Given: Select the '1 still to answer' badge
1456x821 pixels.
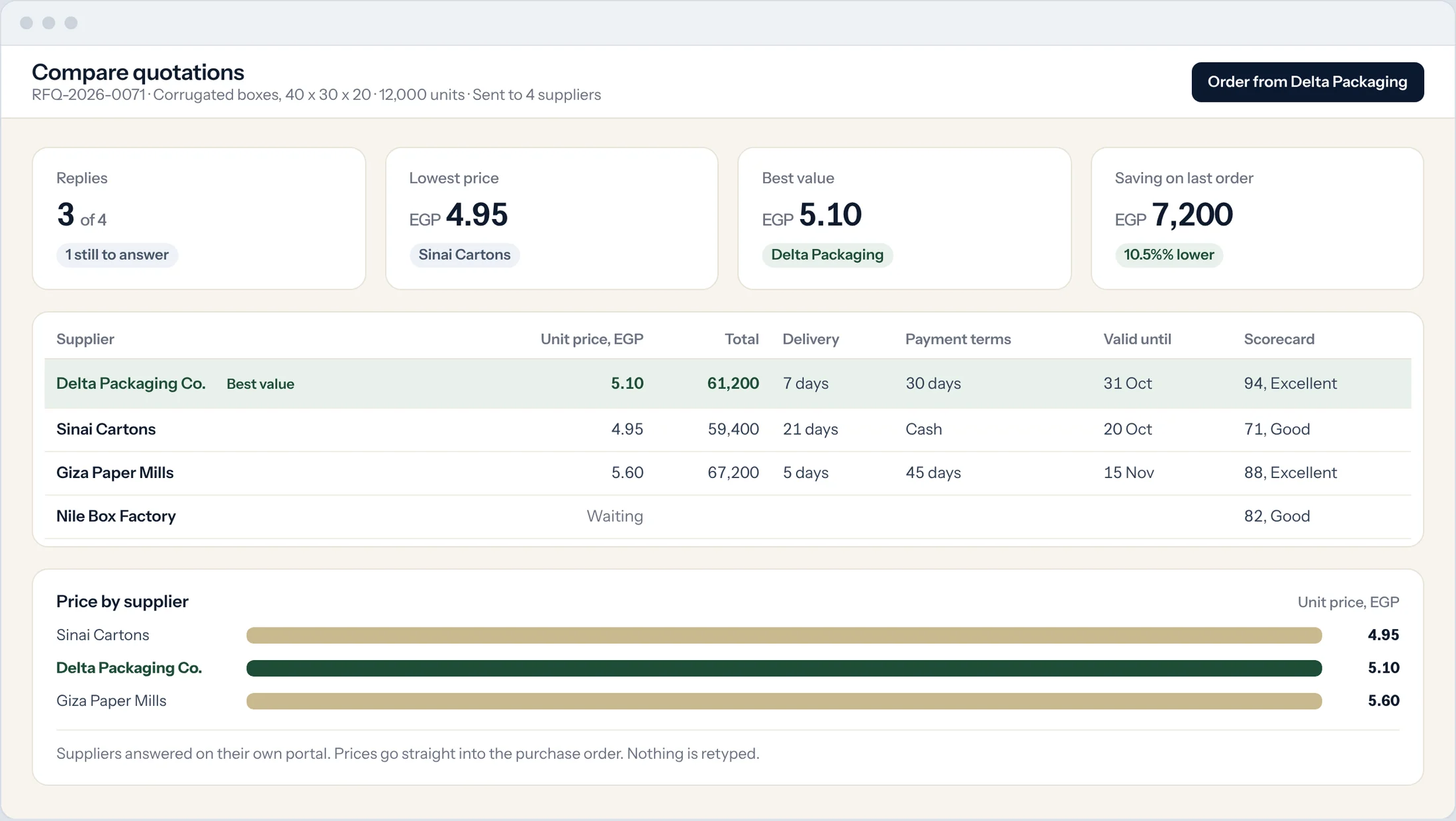Looking at the screenshot, I should (x=117, y=255).
